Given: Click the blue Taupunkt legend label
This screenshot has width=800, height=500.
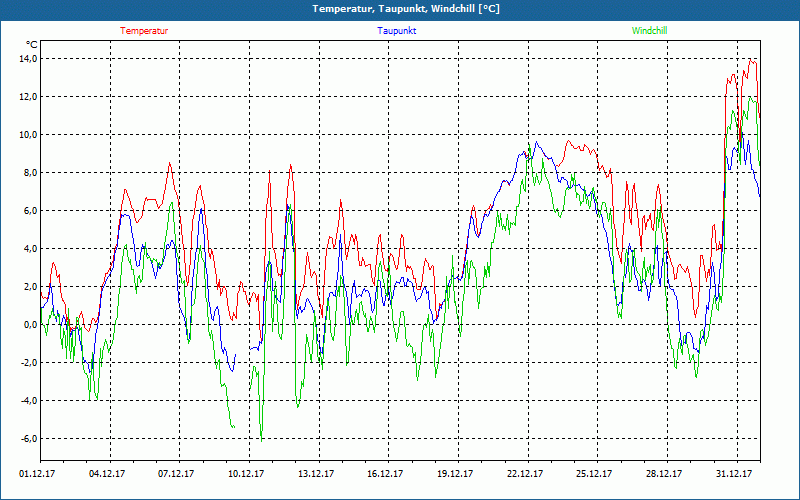Looking at the screenshot, I should click(x=397, y=31).
